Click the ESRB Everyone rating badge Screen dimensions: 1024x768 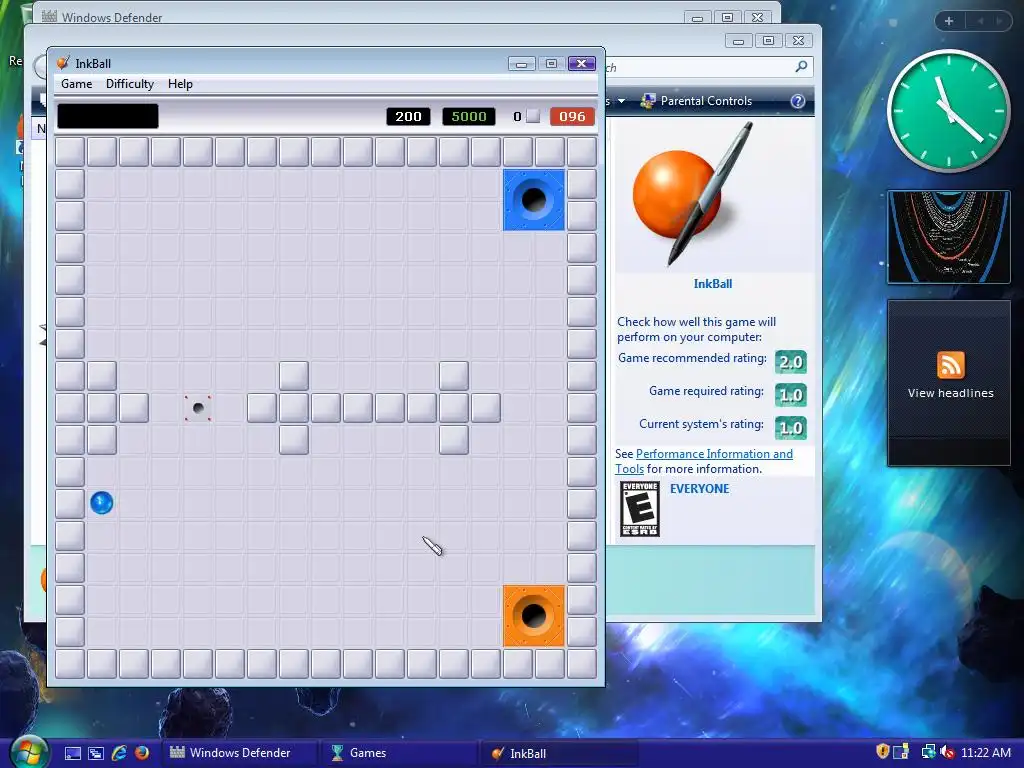tap(639, 509)
